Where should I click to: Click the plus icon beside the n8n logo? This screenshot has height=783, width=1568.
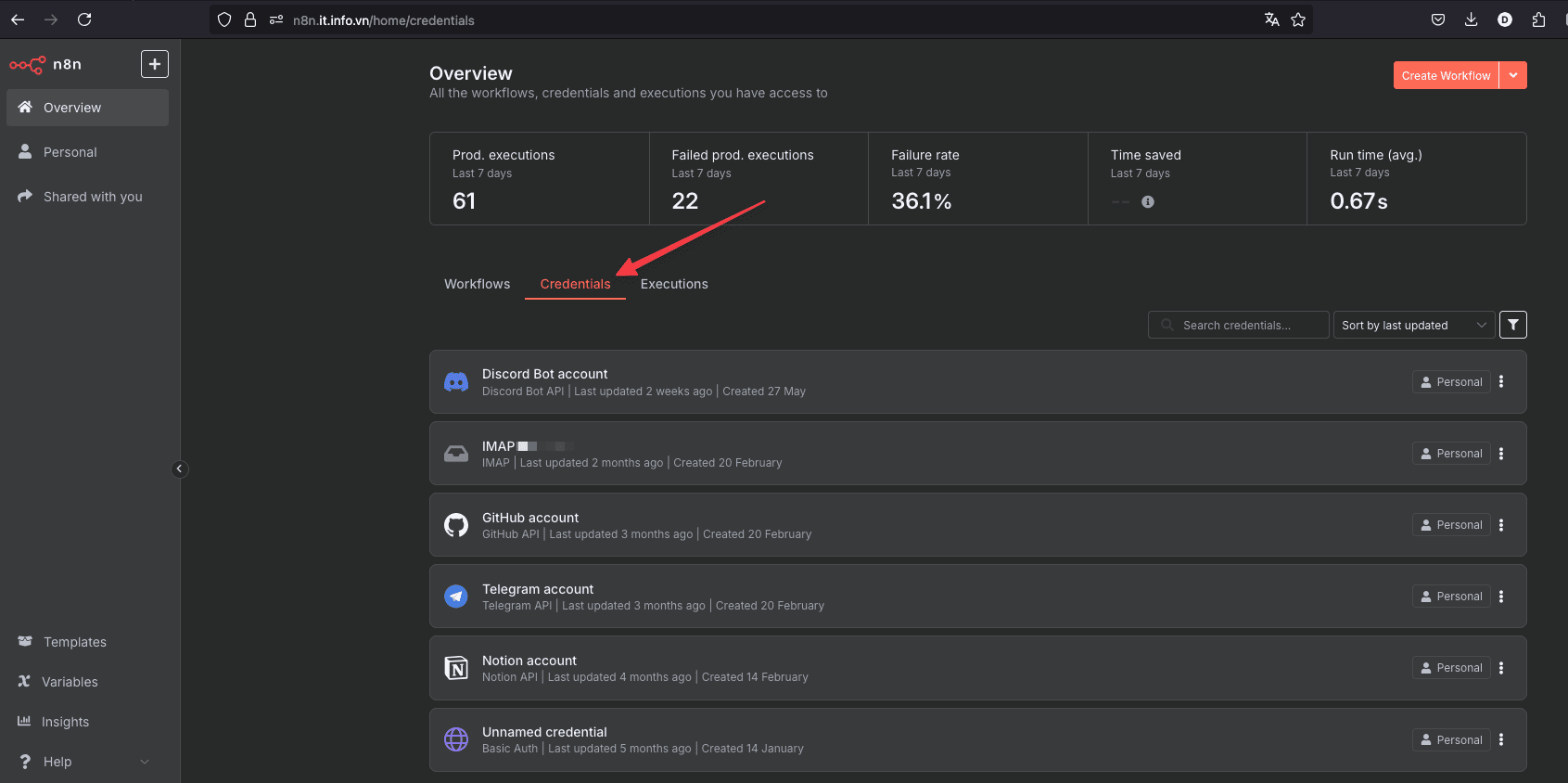tap(154, 64)
